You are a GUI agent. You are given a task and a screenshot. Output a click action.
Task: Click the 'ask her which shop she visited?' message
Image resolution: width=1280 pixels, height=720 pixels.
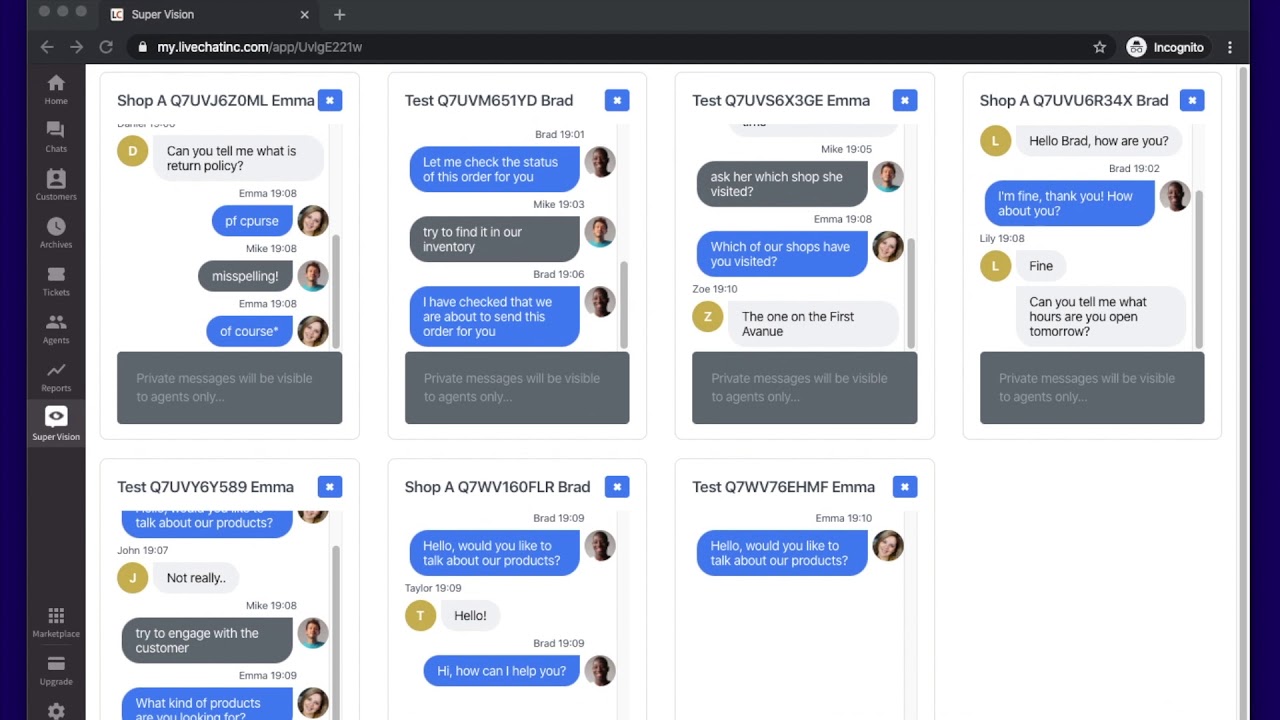pos(782,184)
